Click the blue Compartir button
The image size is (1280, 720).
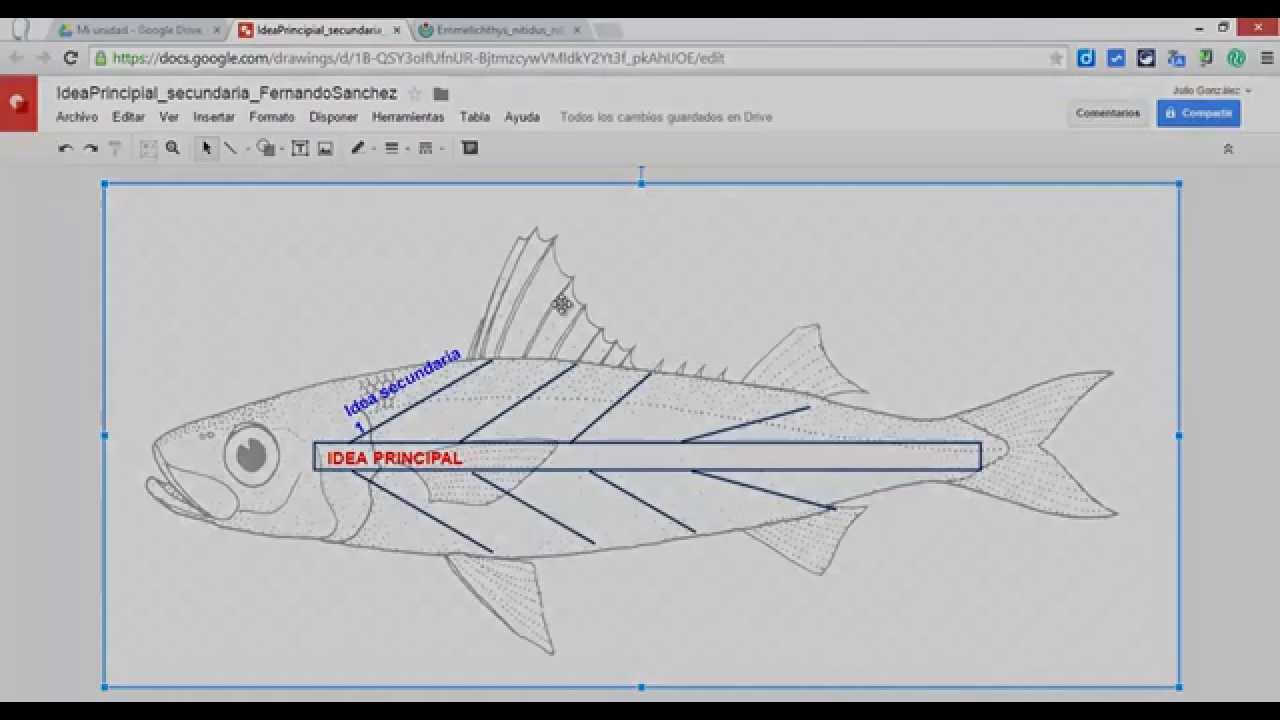[x=1198, y=113]
